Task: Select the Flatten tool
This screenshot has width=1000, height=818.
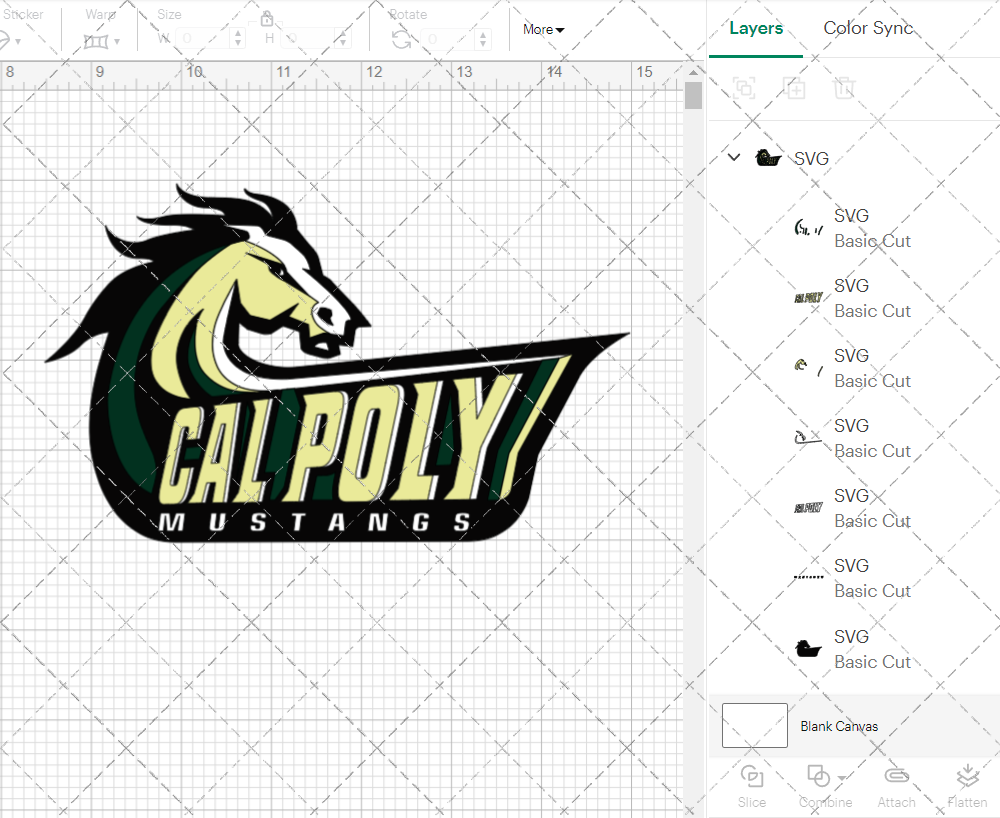Action: pyautogui.click(x=967, y=786)
